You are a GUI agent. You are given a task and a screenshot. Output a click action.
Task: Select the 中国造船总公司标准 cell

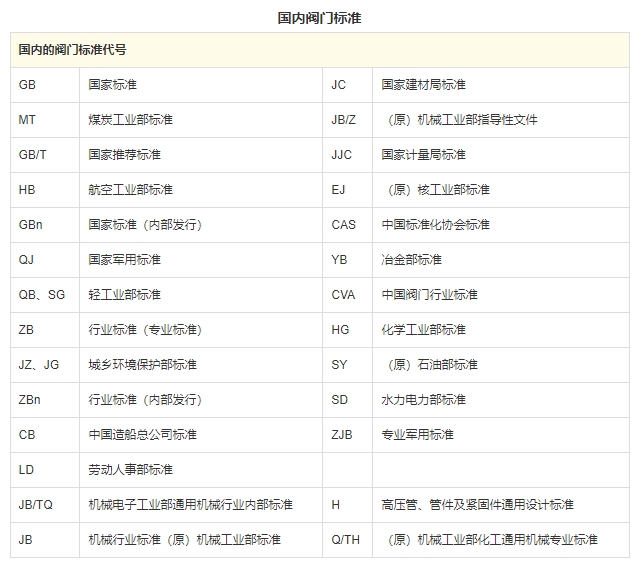tap(201, 435)
